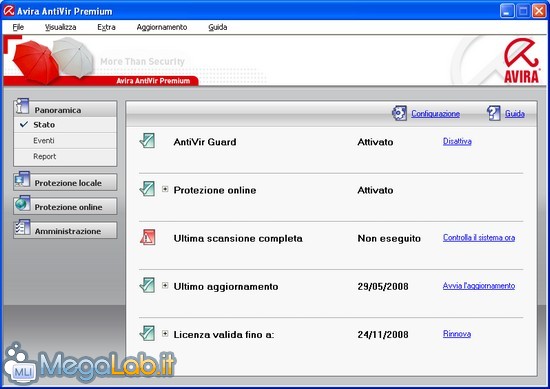Click the AntiVir Guard label text

[205, 142]
